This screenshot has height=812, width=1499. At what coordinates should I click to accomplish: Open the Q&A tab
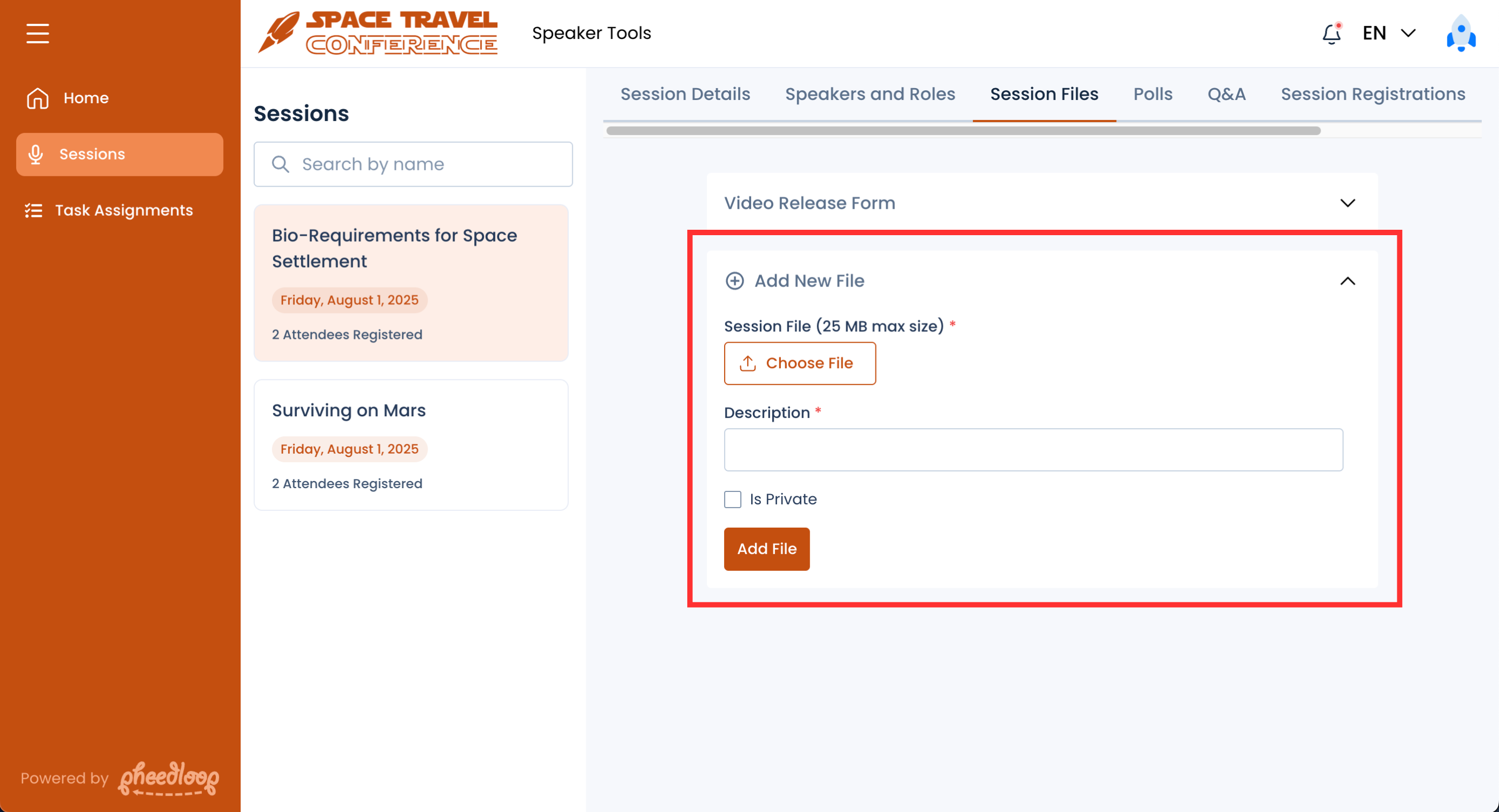[1226, 94]
